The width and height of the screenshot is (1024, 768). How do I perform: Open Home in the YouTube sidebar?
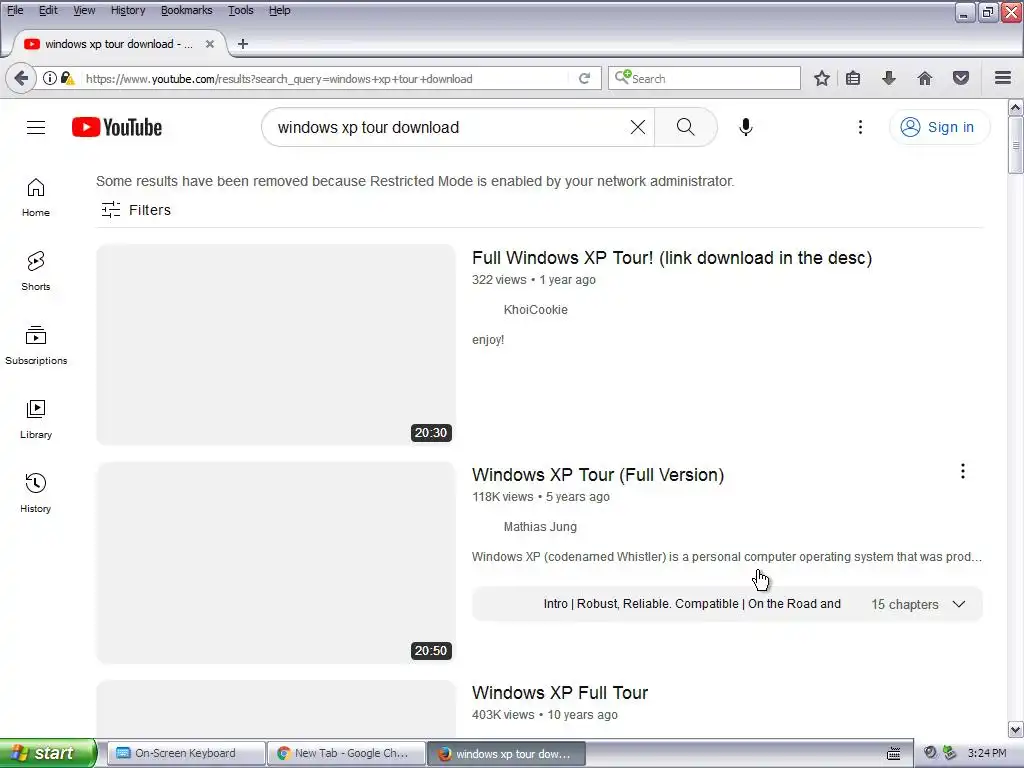pyautogui.click(x=36, y=197)
